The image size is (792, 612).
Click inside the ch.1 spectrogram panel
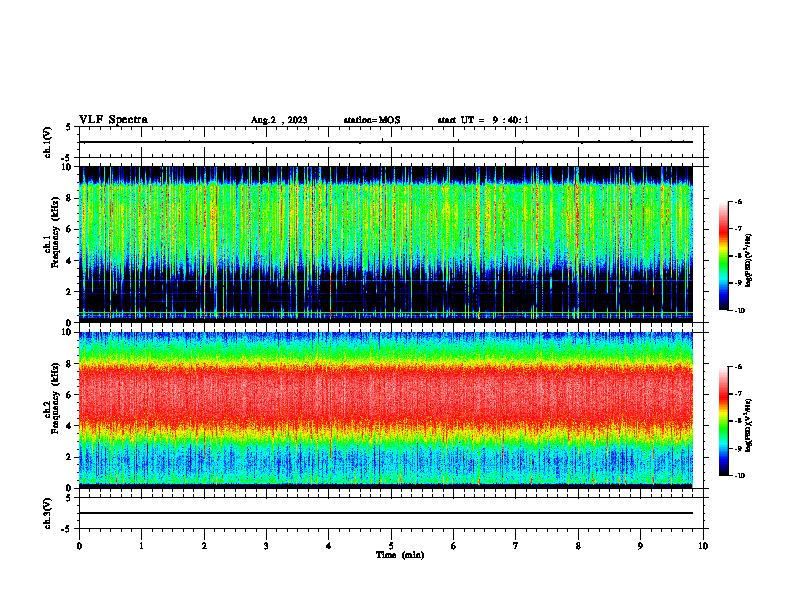coord(386,244)
